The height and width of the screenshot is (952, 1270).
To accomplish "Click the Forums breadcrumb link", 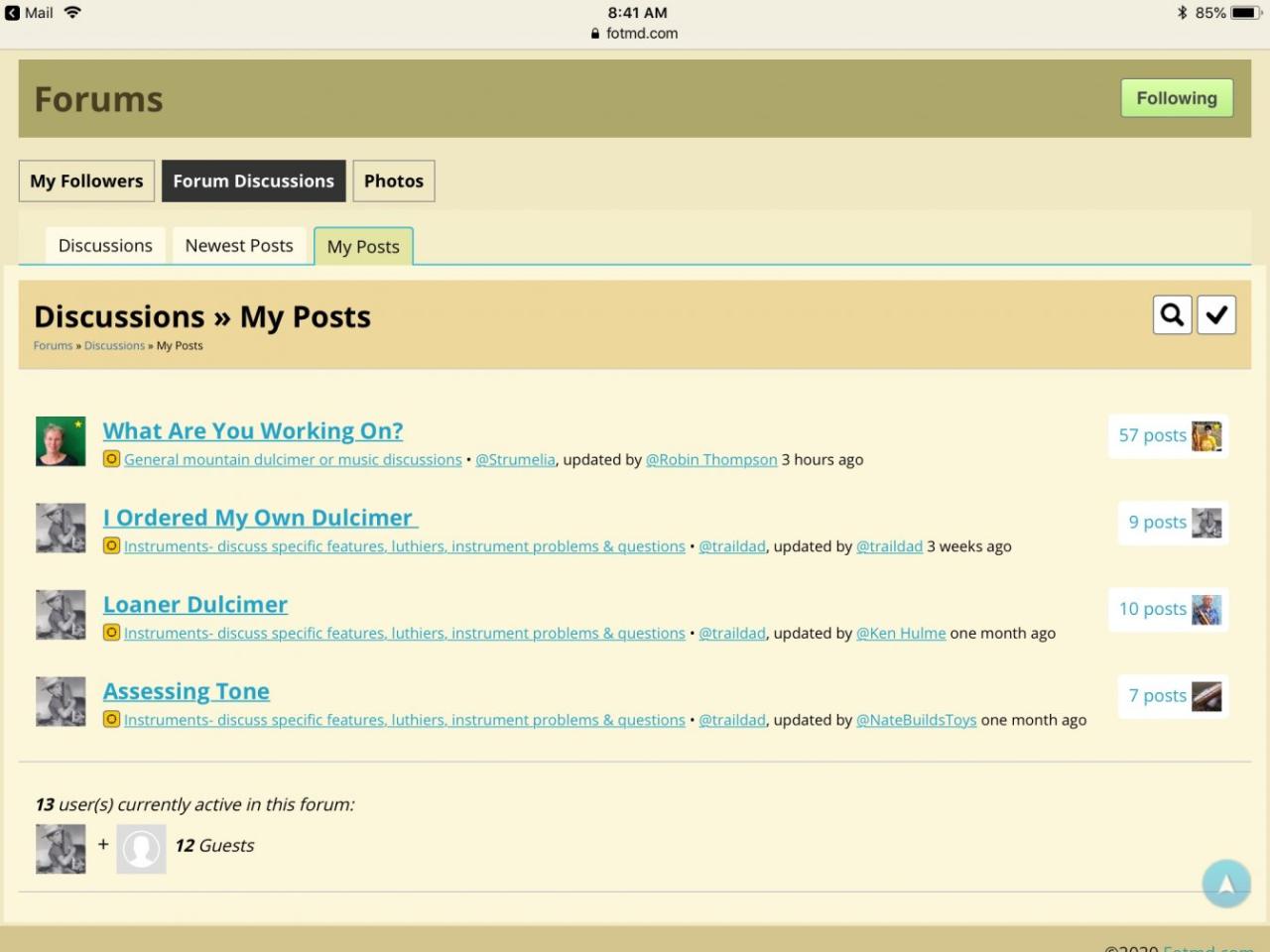I will (53, 346).
